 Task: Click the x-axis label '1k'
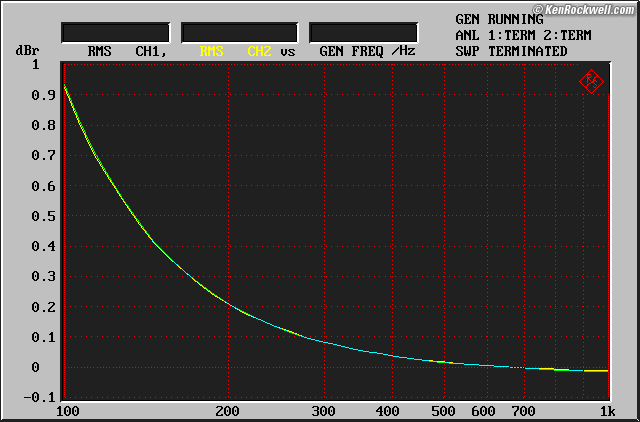[607, 411]
